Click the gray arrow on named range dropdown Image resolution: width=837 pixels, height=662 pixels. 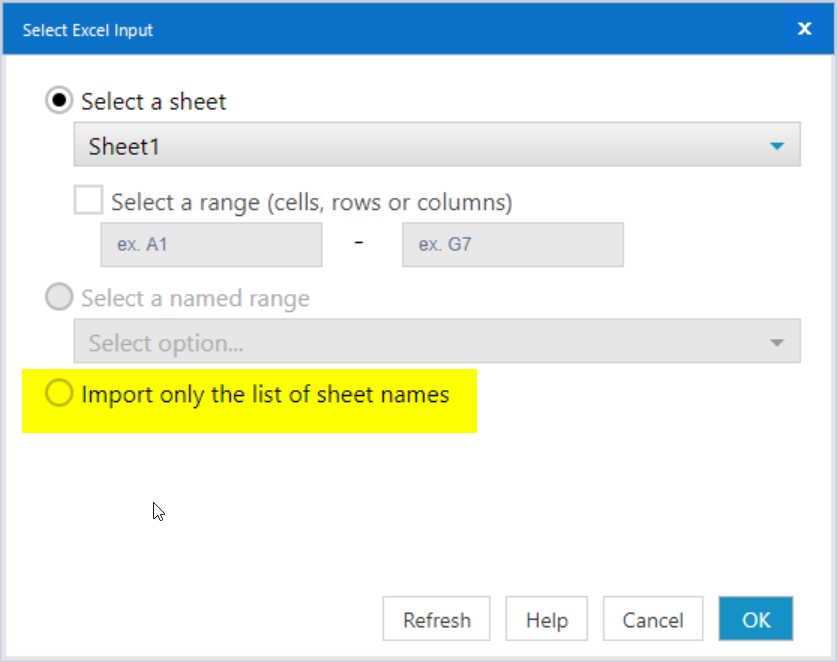[x=777, y=344]
